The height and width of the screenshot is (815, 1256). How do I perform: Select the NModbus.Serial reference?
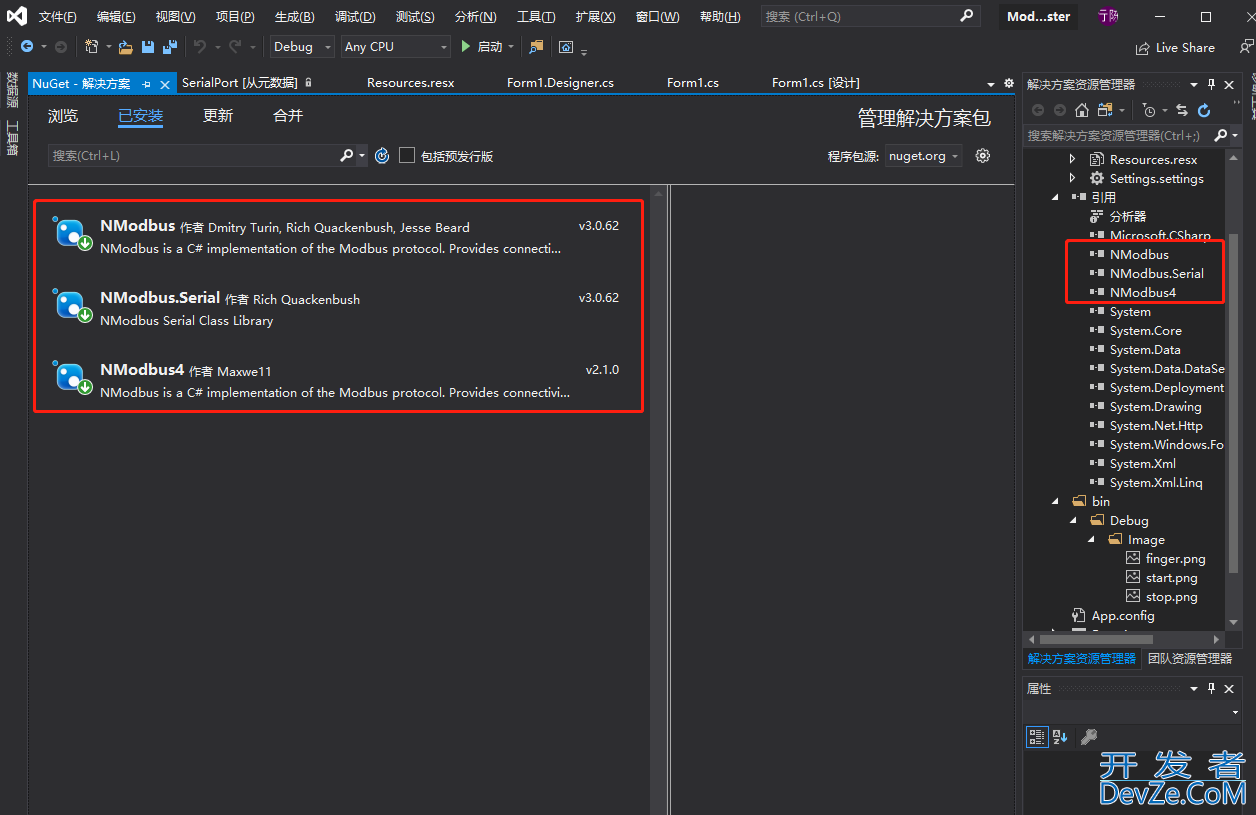1156,273
